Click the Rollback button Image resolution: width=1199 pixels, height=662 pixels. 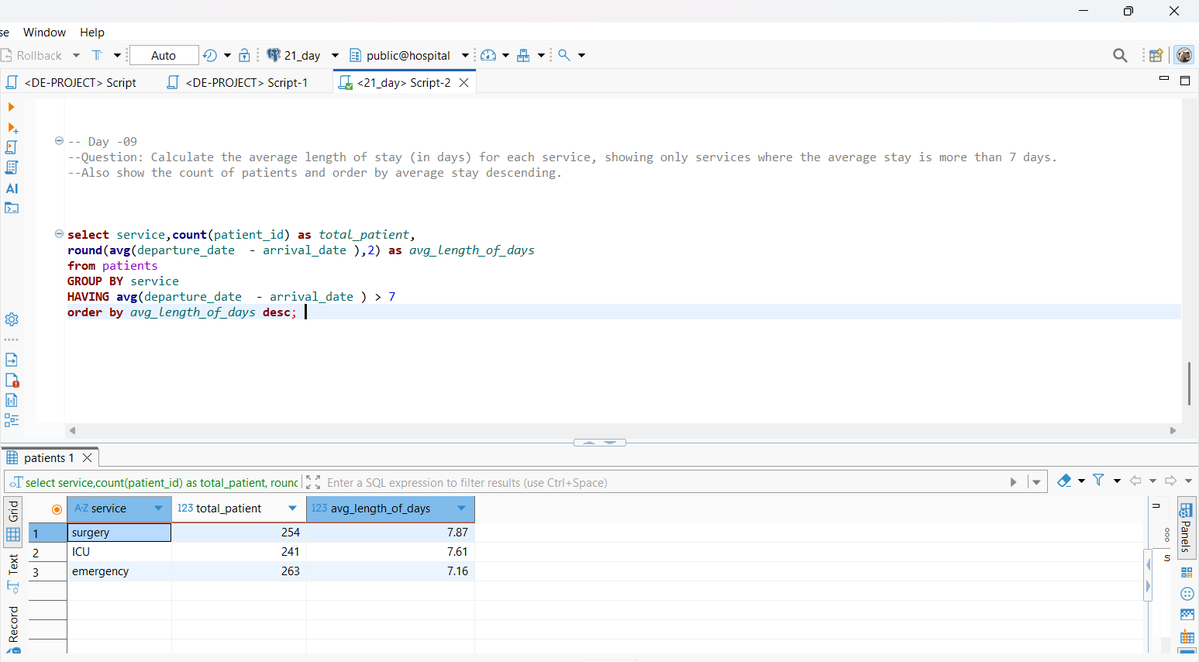[40, 55]
